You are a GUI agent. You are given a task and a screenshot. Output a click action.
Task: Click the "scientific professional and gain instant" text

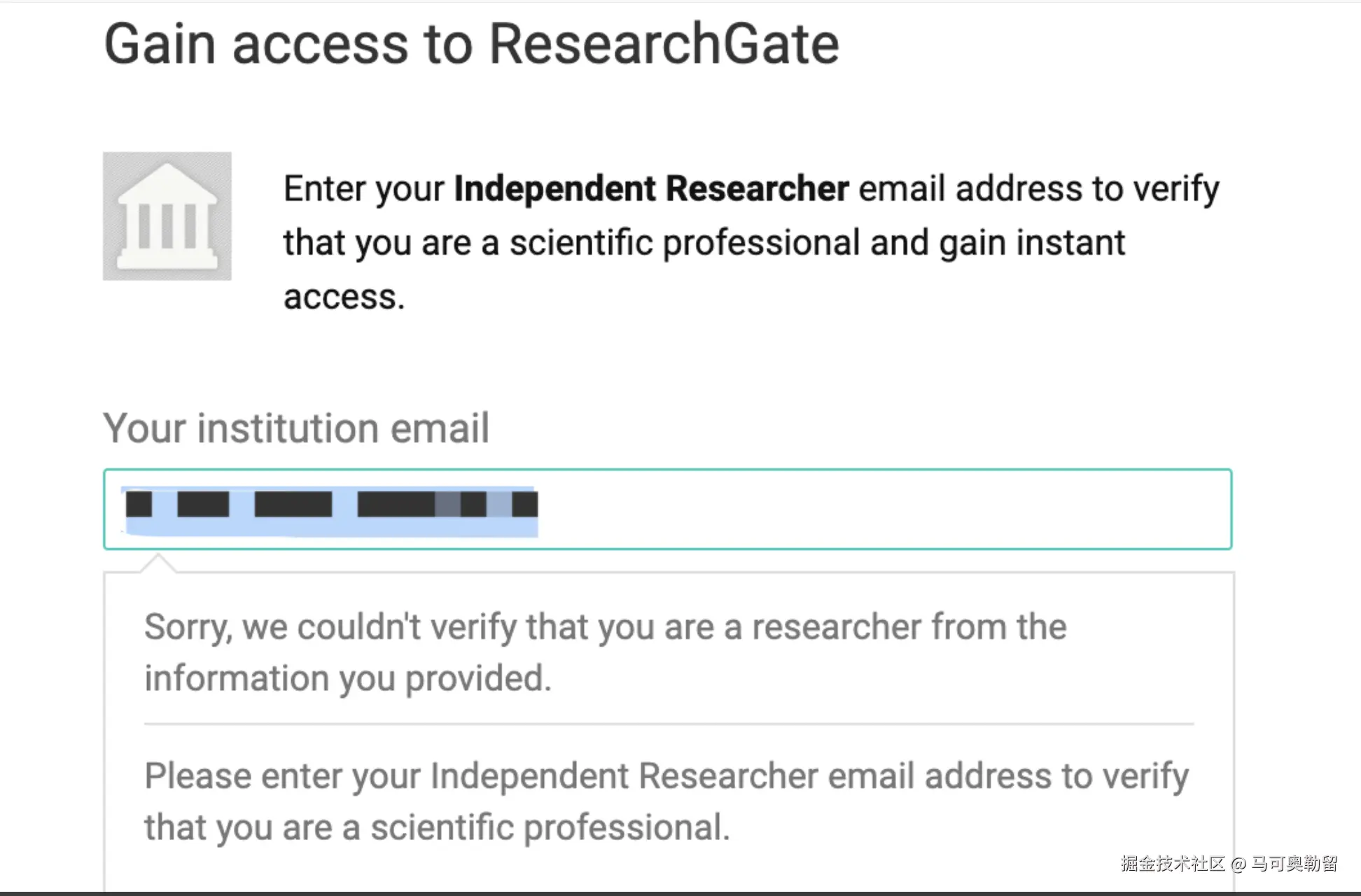point(816,243)
